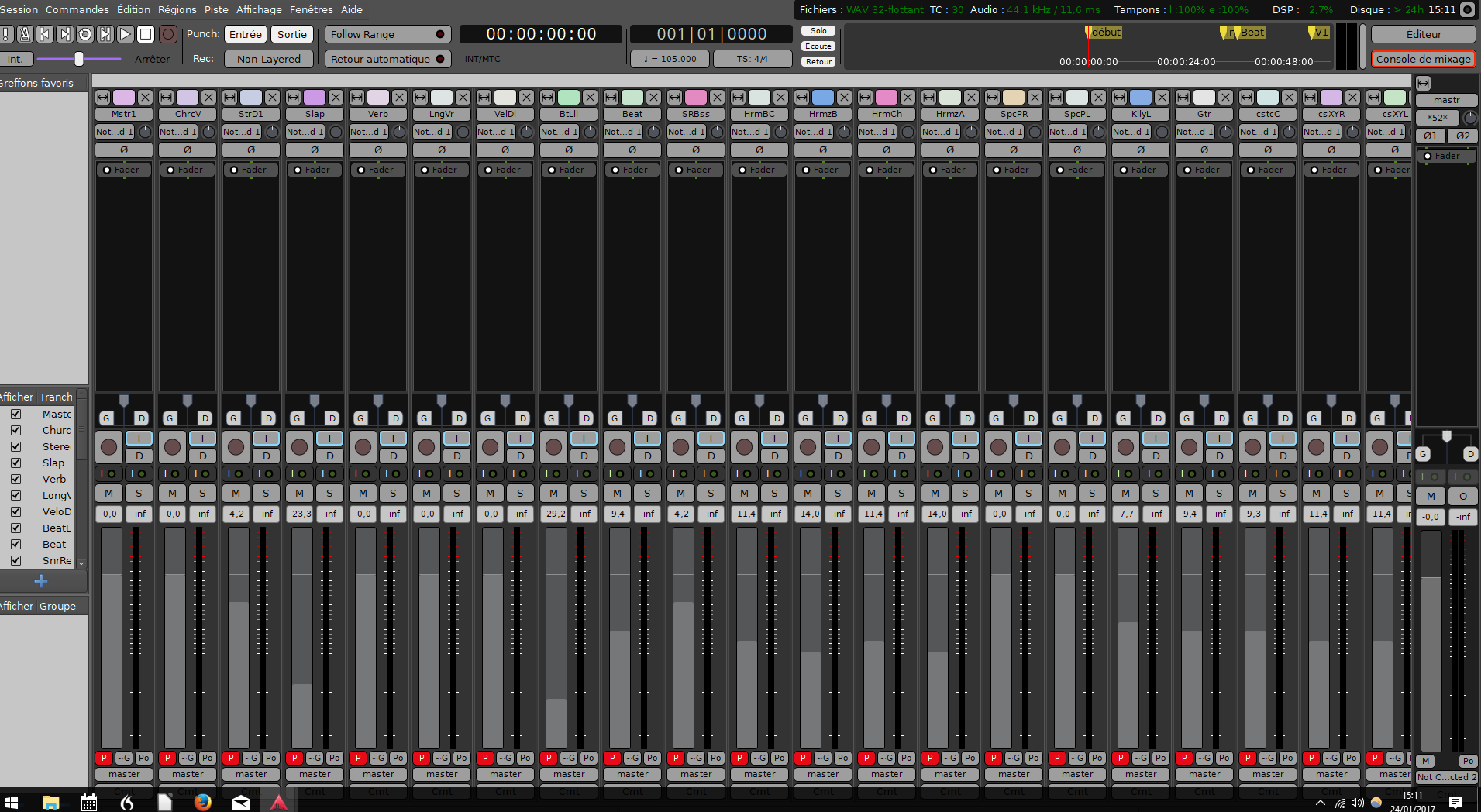This screenshot has height=812, width=1481.
Task: Toggle the metronome click button
Action: [25, 34]
